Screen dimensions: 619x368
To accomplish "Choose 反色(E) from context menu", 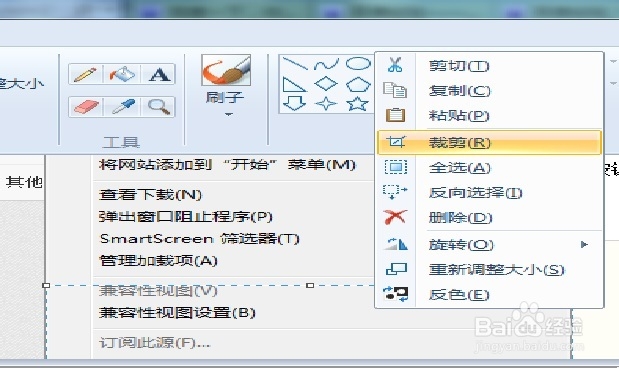I will pos(490,295).
